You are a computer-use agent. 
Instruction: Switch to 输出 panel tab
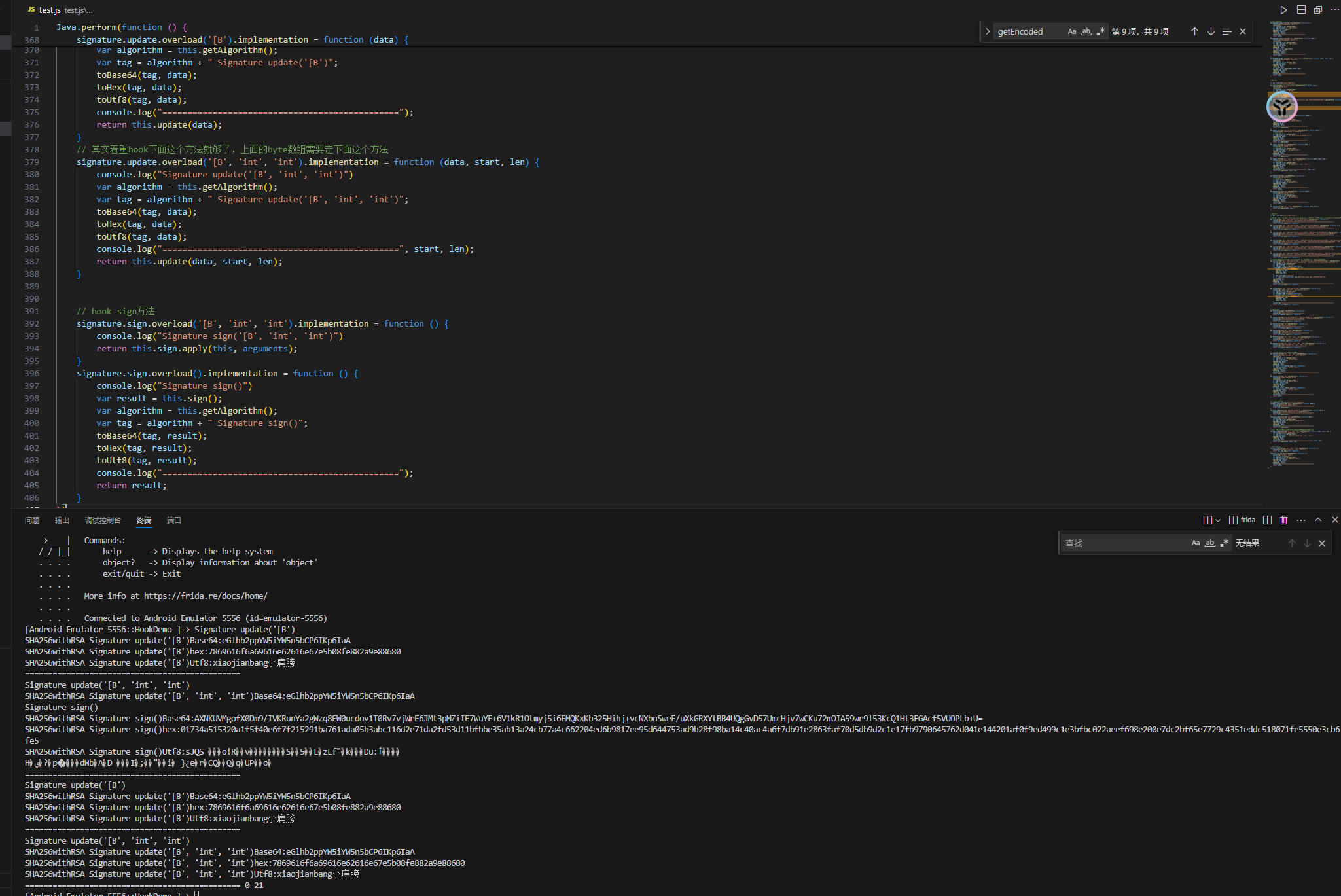point(62,520)
